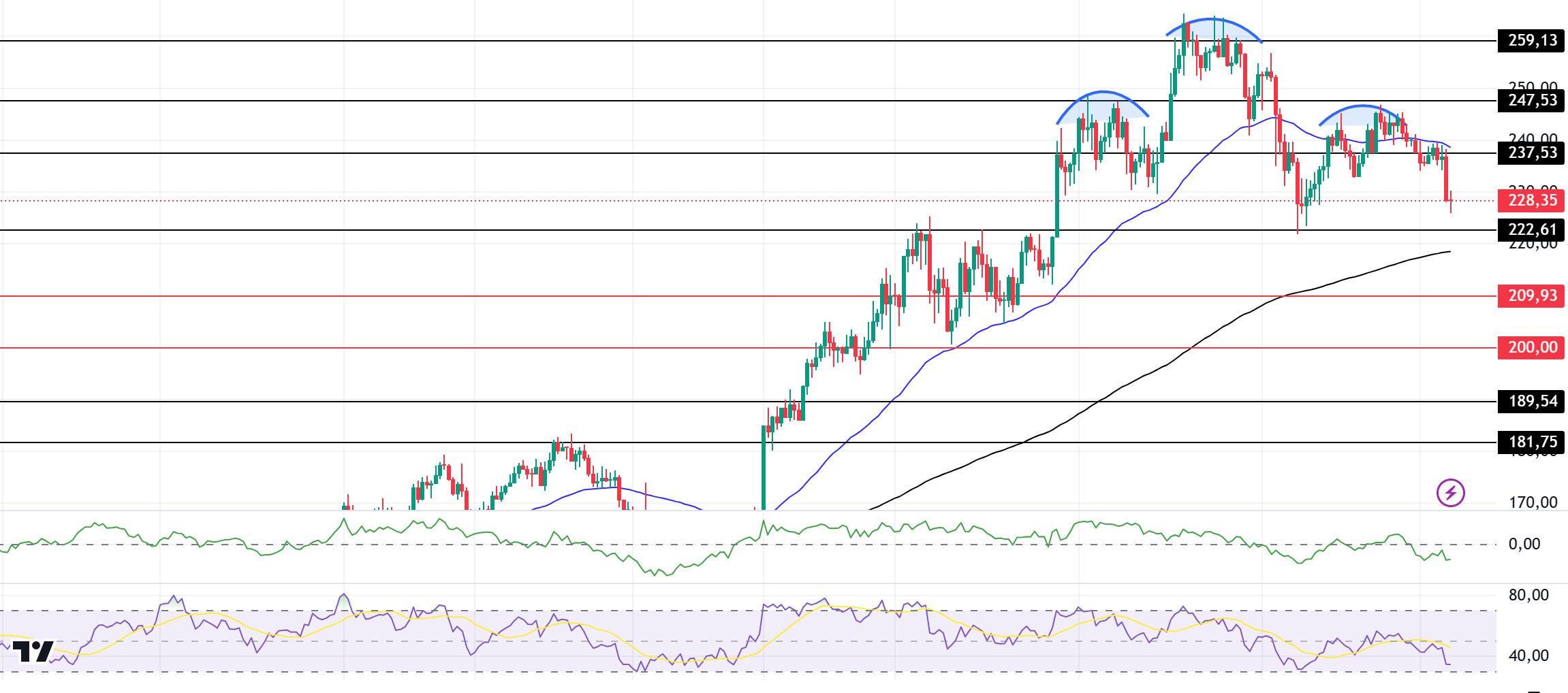The width and height of the screenshot is (1568, 693).
Task: Select the 237,53 price level label
Action: (1531, 153)
